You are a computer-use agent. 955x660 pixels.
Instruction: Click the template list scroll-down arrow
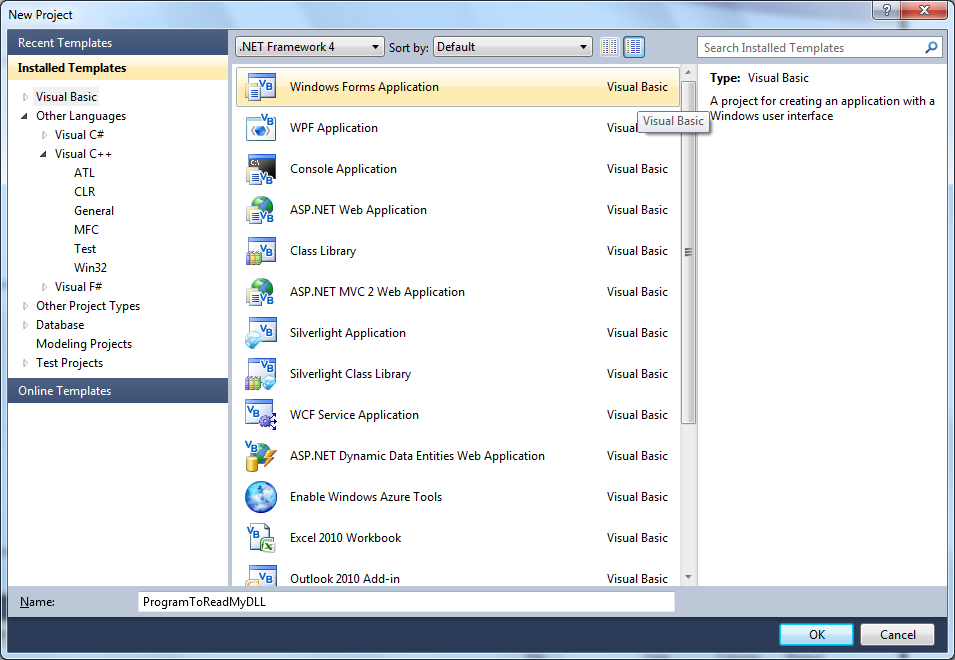coord(688,577)
